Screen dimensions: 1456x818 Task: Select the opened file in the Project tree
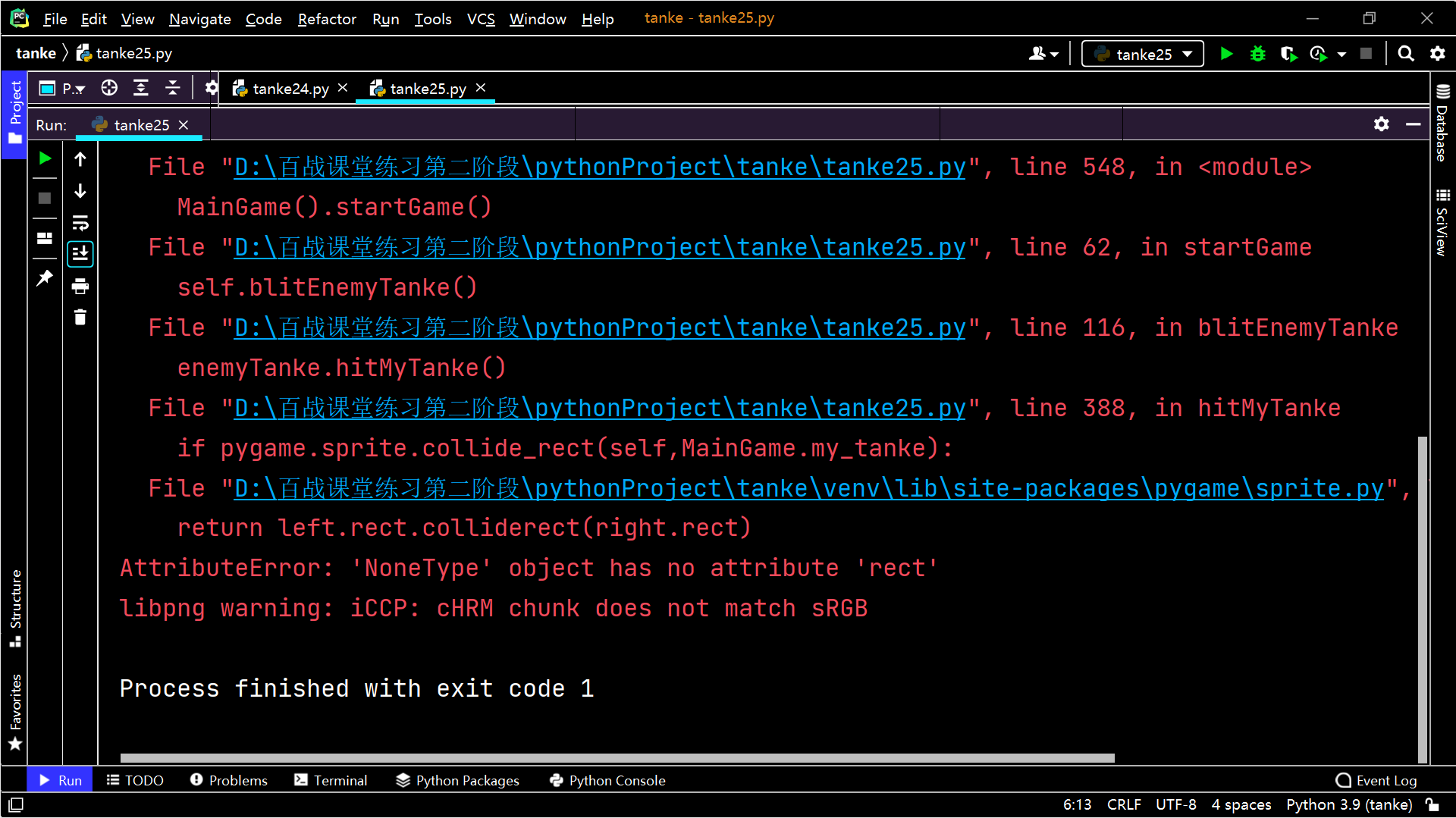click(x=109, y=88)
